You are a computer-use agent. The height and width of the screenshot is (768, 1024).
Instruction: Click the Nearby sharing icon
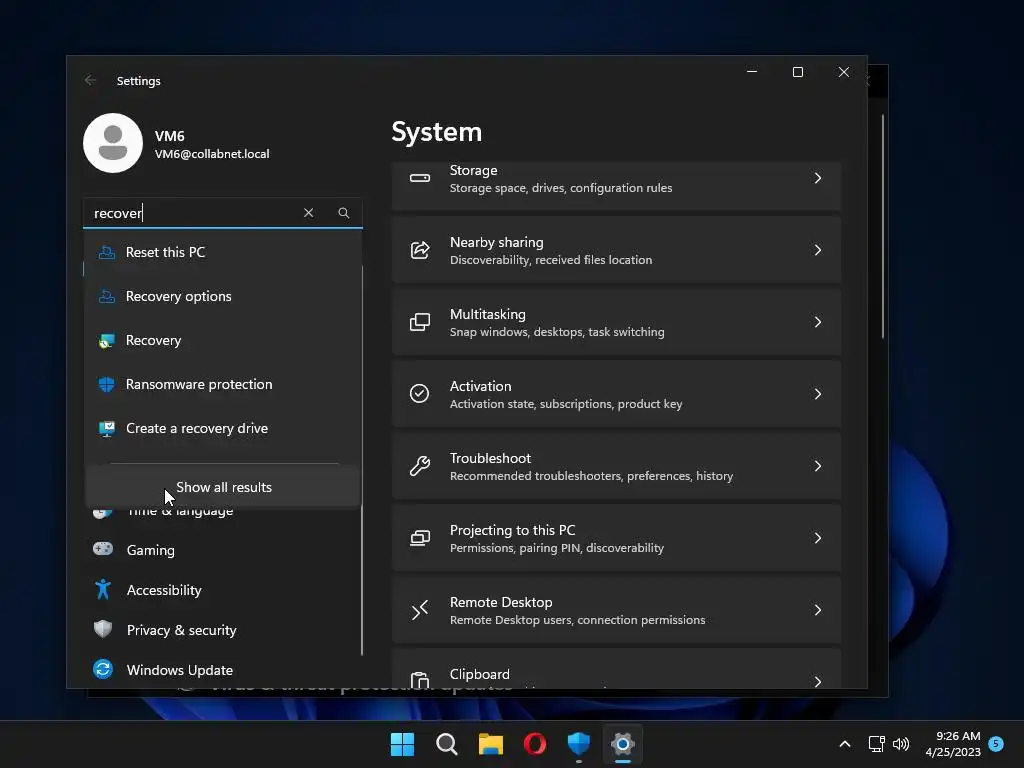tap(420, 250)
